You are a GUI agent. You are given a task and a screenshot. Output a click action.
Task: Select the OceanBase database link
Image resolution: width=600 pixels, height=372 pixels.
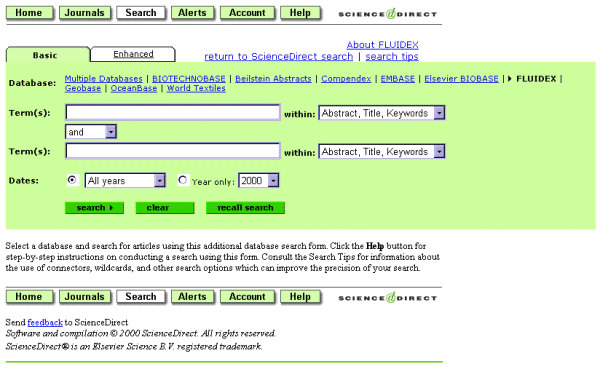[x=134, y=88]
